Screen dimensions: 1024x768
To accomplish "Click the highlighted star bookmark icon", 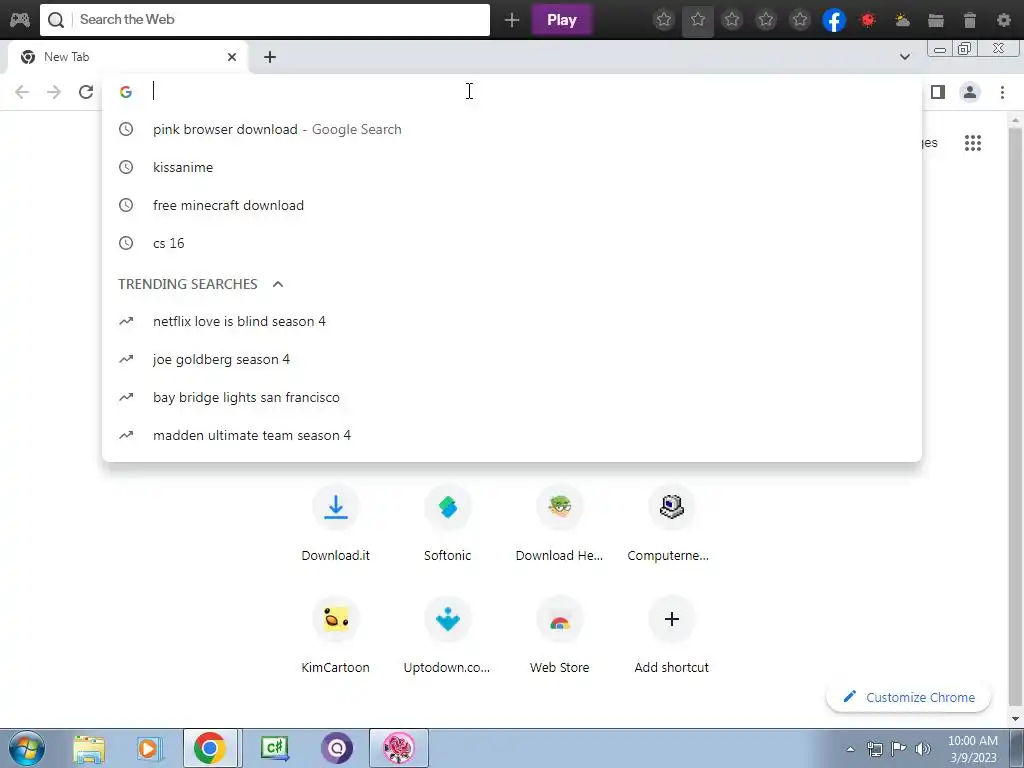I will point(697,20).
